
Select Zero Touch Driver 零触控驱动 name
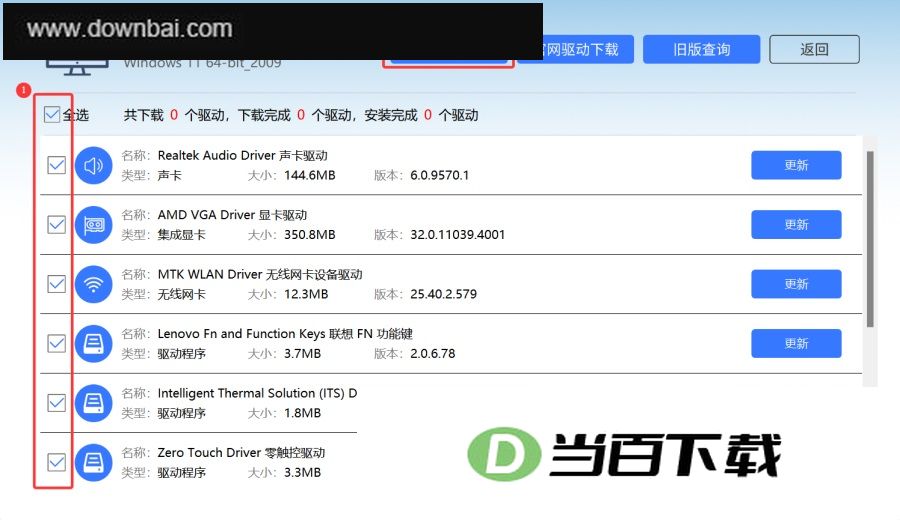coord(241,452)
